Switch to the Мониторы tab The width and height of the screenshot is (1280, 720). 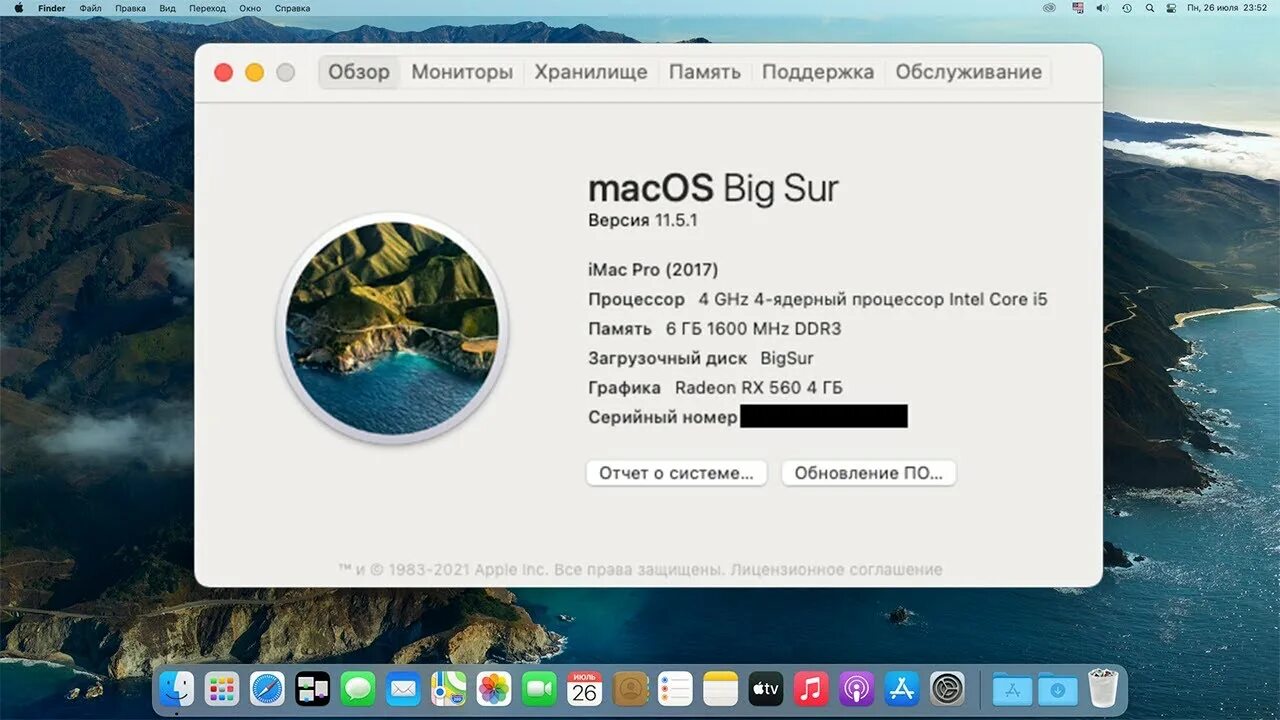point(462,72)
